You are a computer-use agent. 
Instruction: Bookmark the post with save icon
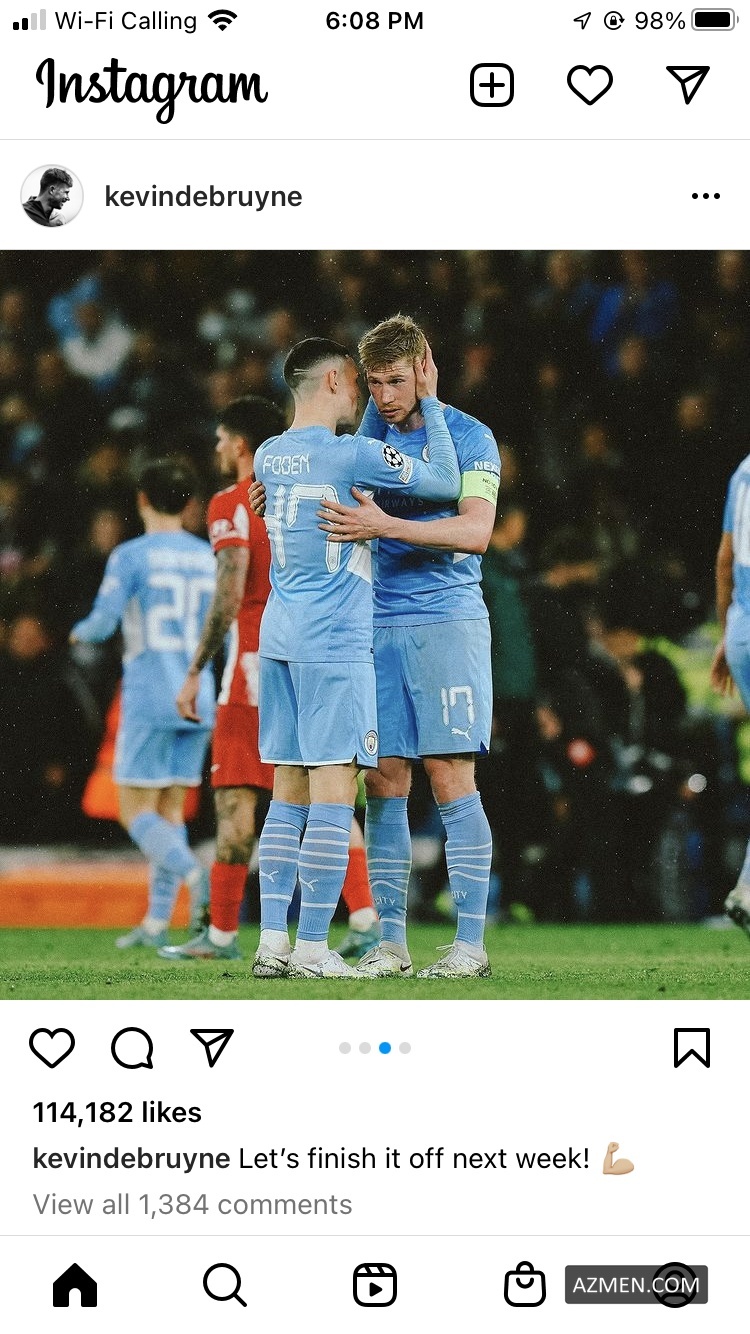tap(692, 1048)
